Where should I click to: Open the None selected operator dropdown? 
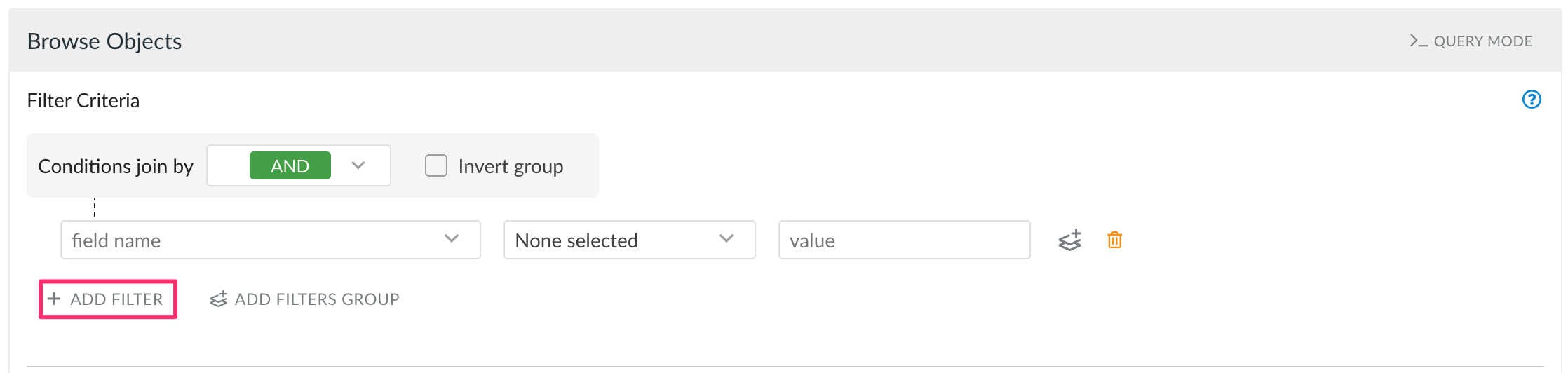point(630,240)
